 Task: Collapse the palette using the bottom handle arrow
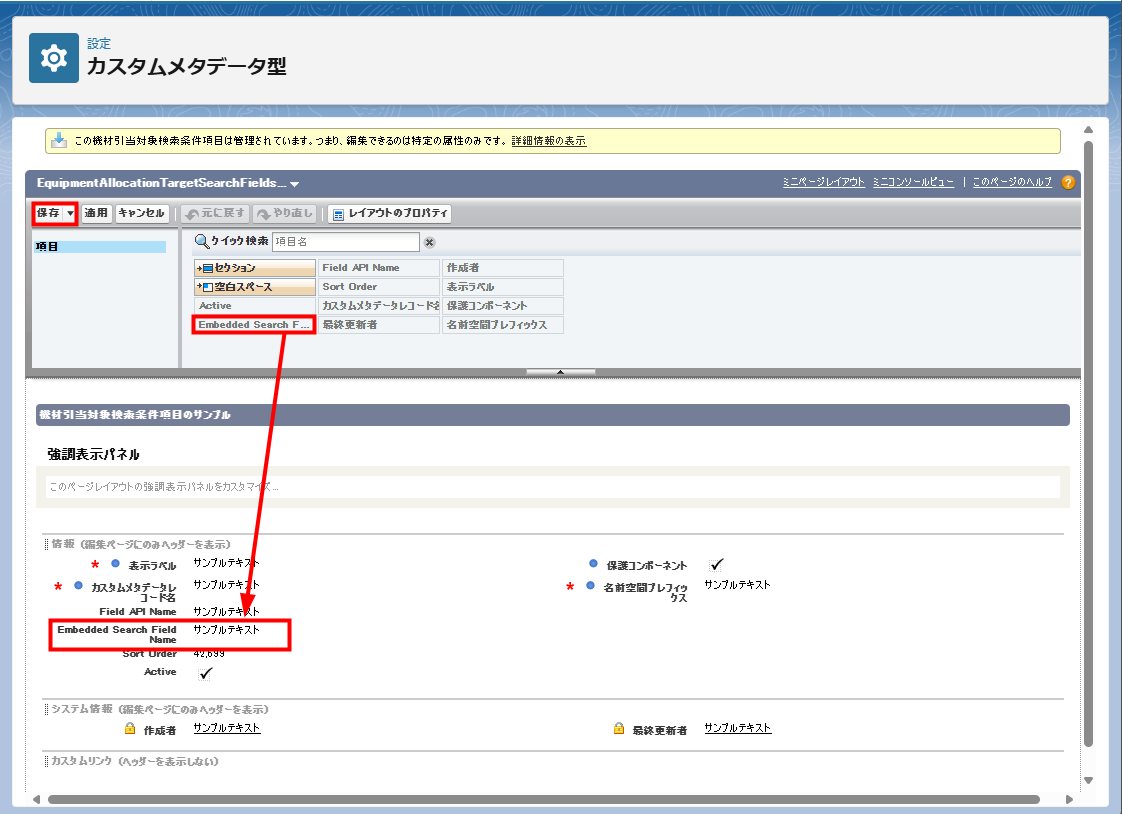point(560,372)
